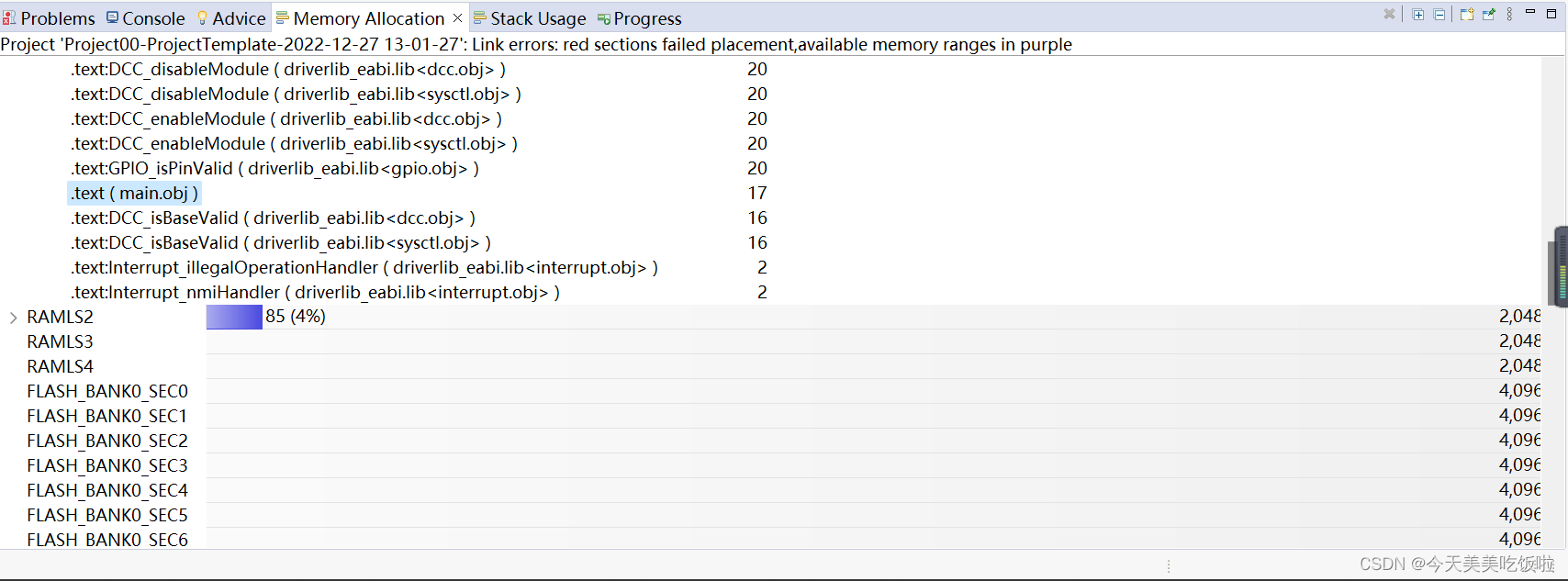Click the RAMLS2 usage bar showing 85 (4%)

[x=234, y=316]
